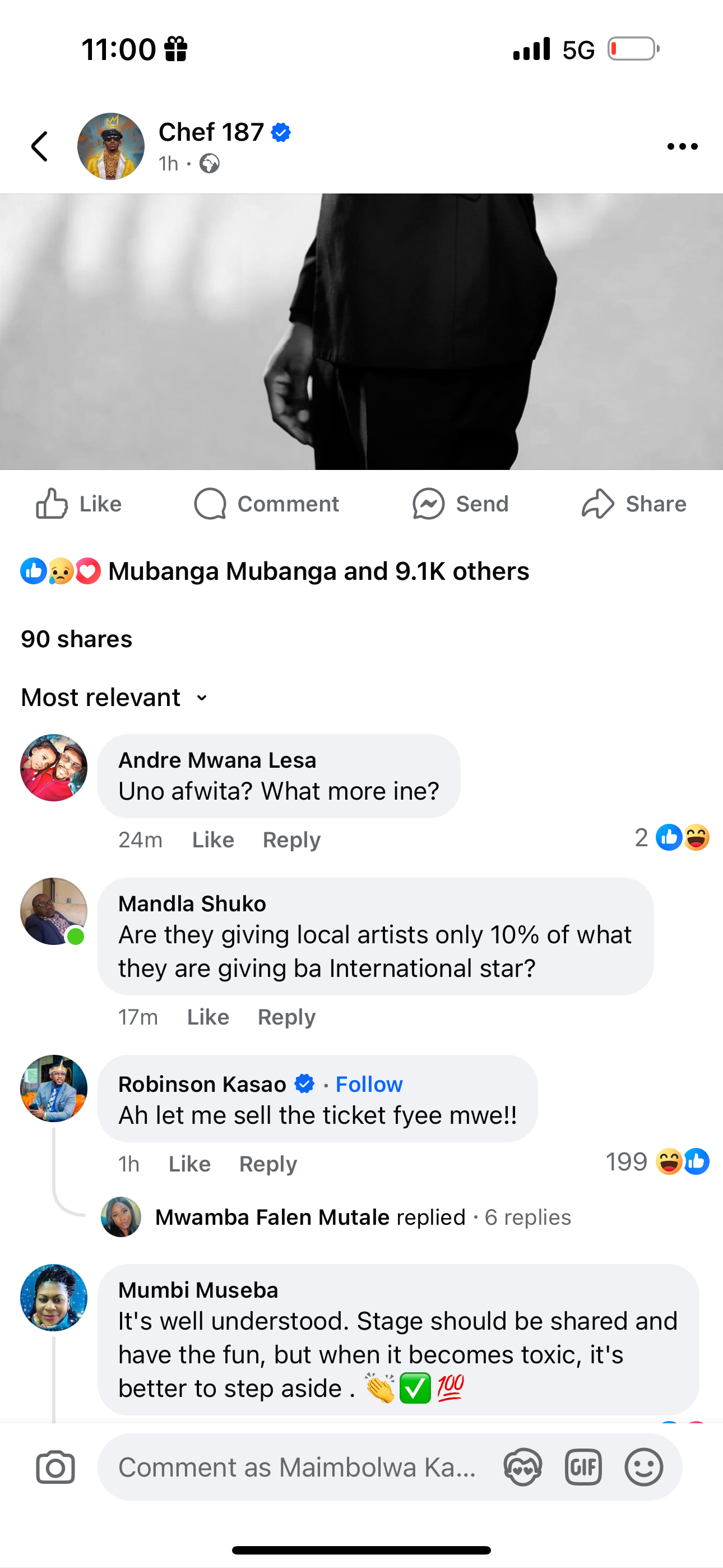Follow Robinson Kasao
Image resolution: width=723 pixels, height=1568 pixels.
pos(369,1084)
